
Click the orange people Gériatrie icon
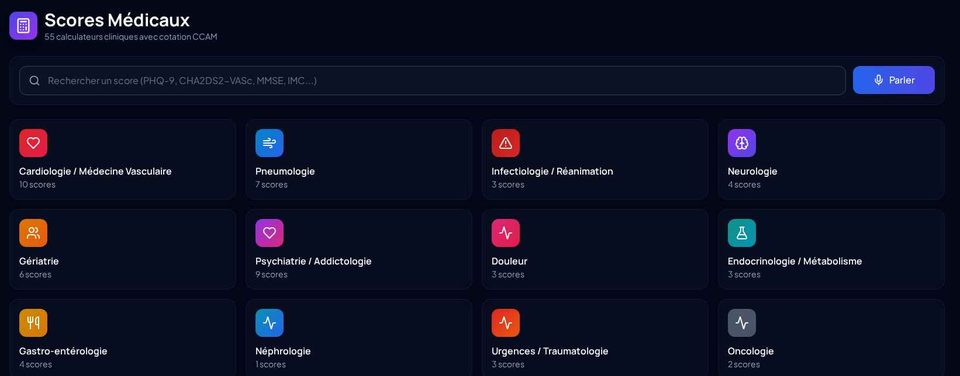(33, 233)
